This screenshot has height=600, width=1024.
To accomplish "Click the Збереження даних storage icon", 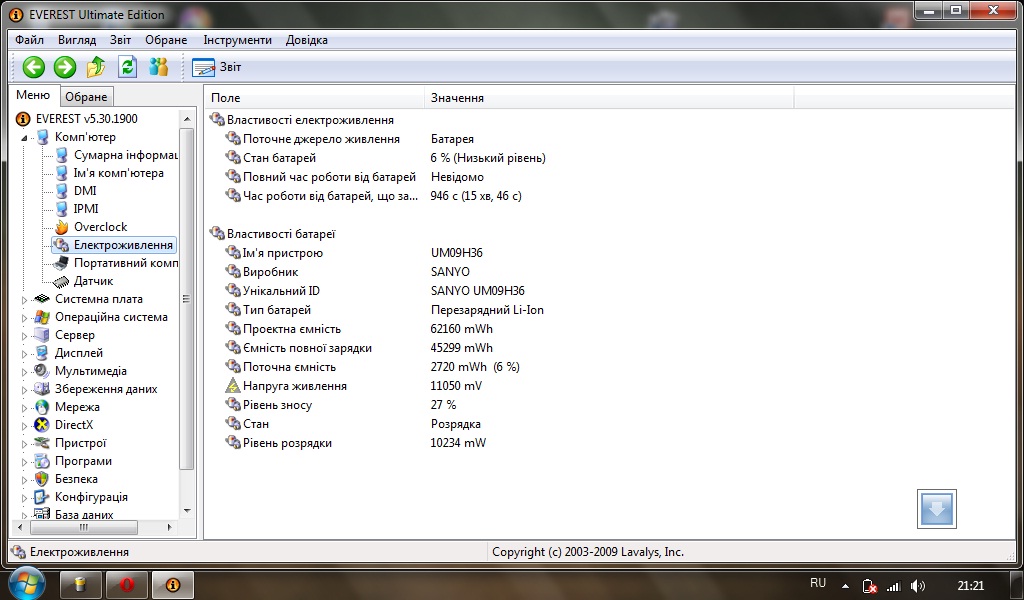I will [x=42, y=389].
